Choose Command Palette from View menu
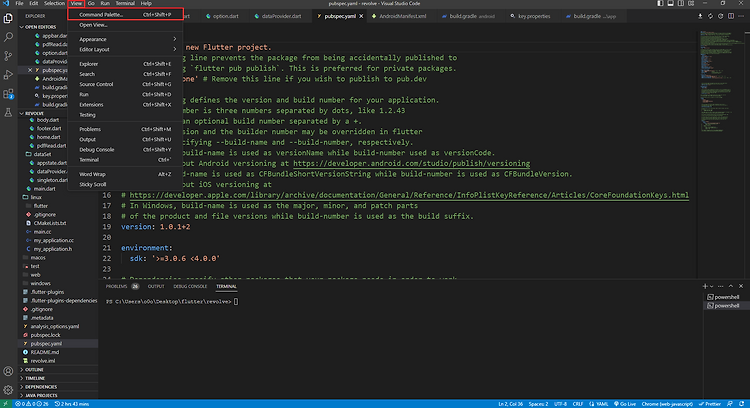 (125, 14)
